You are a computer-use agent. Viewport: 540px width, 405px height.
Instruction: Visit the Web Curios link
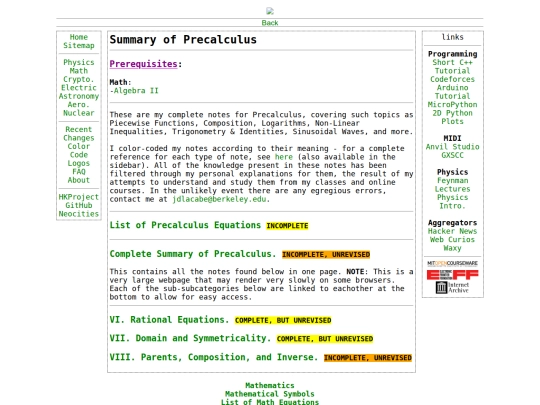452,239
